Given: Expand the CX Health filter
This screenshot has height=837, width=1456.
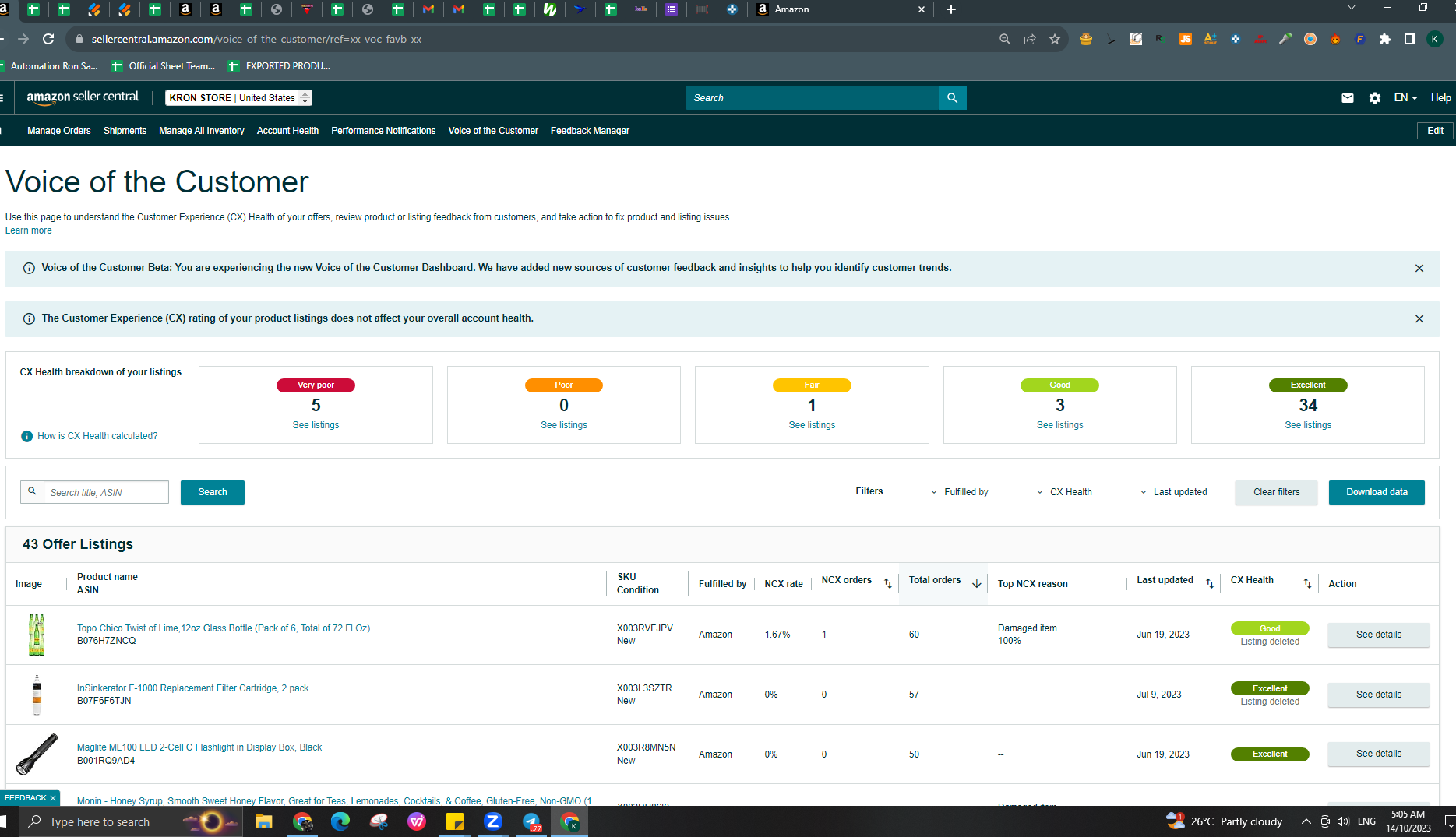Looking at the screenshot, I should point(1064,492).
